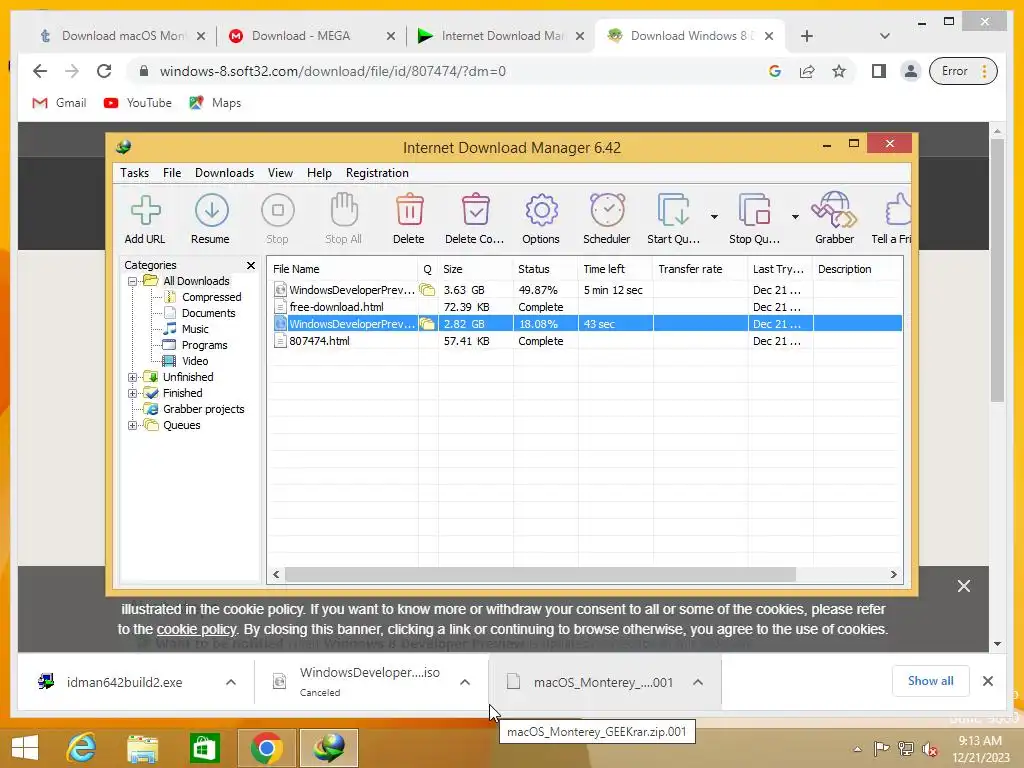Collapse the All Downloads tree node
The height and width of the screenshot is (768, 1024).
(133, 281)
